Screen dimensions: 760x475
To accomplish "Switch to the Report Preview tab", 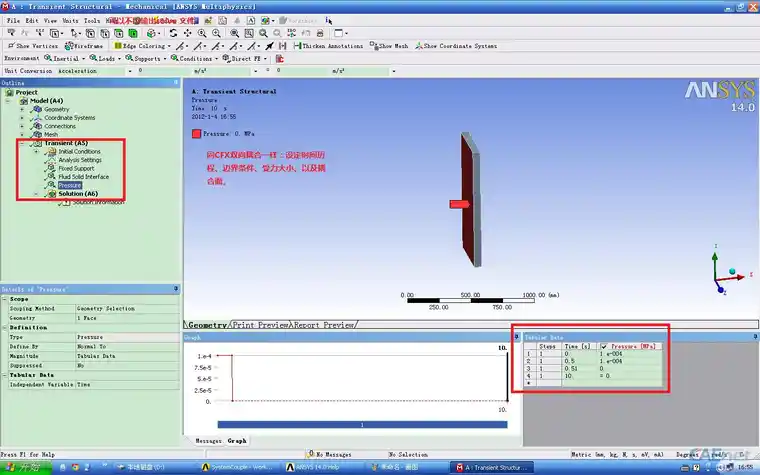I will 323,325.
